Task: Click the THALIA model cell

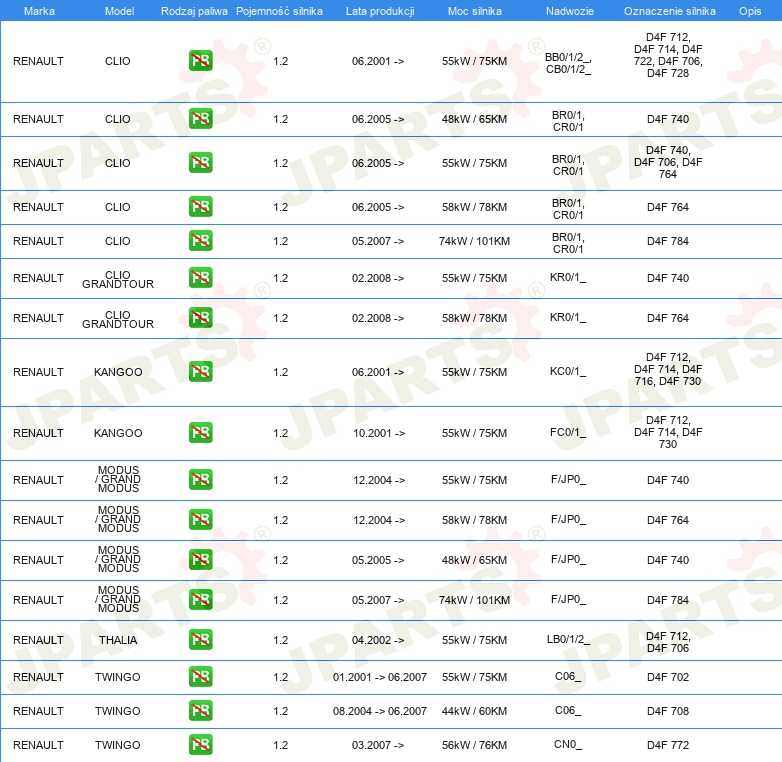Action: pos(118,640)
